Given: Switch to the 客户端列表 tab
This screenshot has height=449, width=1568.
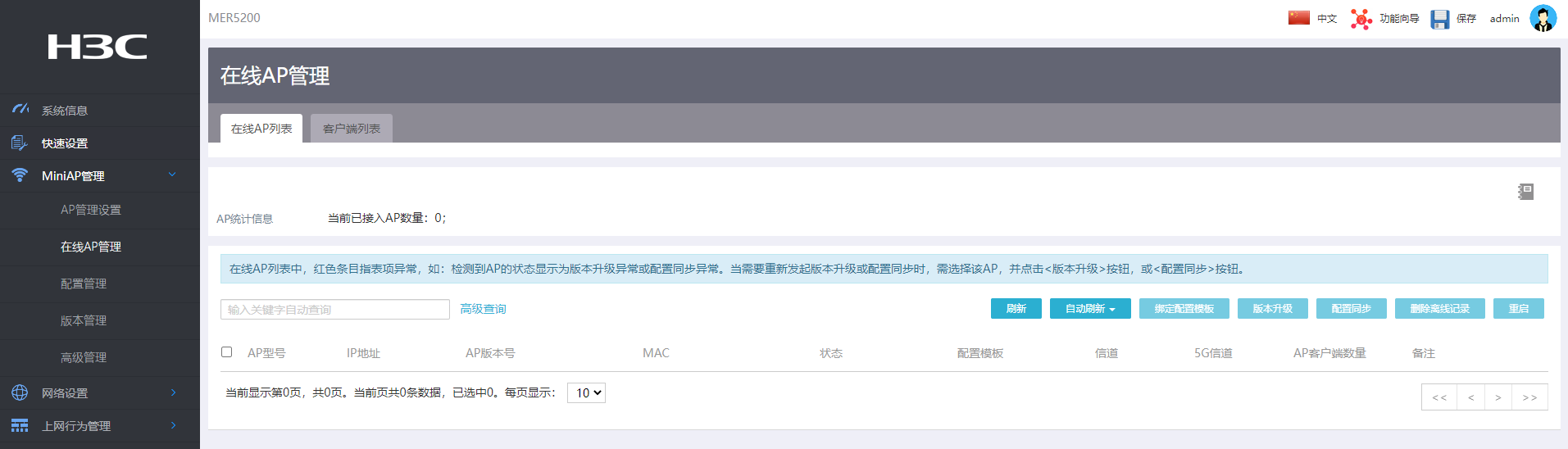Looking at the screenshot, I should coord(352,129).
